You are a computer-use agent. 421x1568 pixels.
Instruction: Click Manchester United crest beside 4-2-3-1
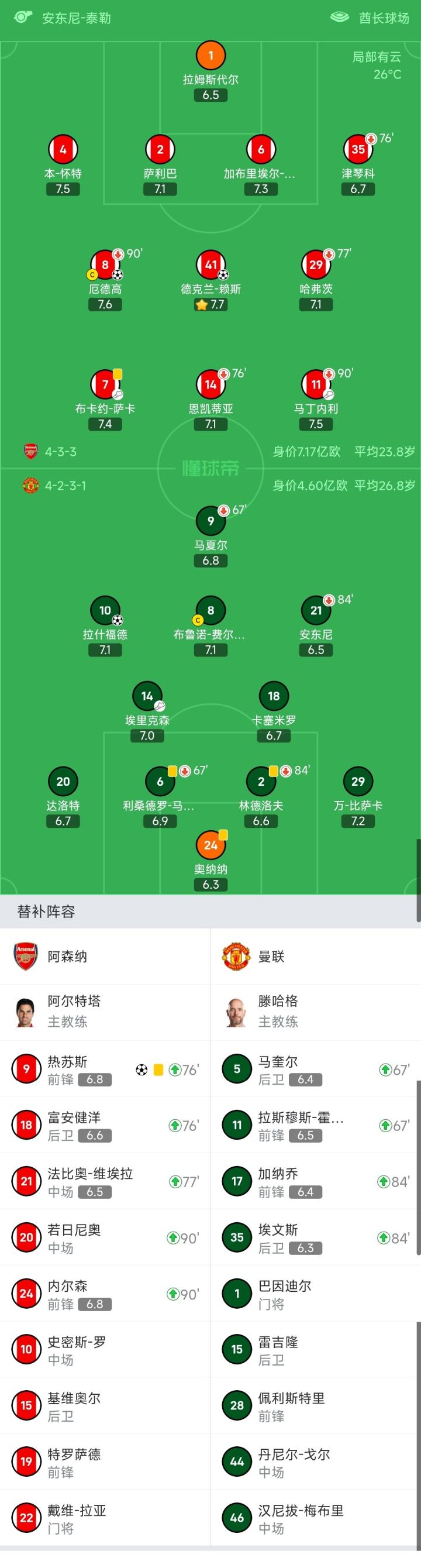click(x=30, y=485)
